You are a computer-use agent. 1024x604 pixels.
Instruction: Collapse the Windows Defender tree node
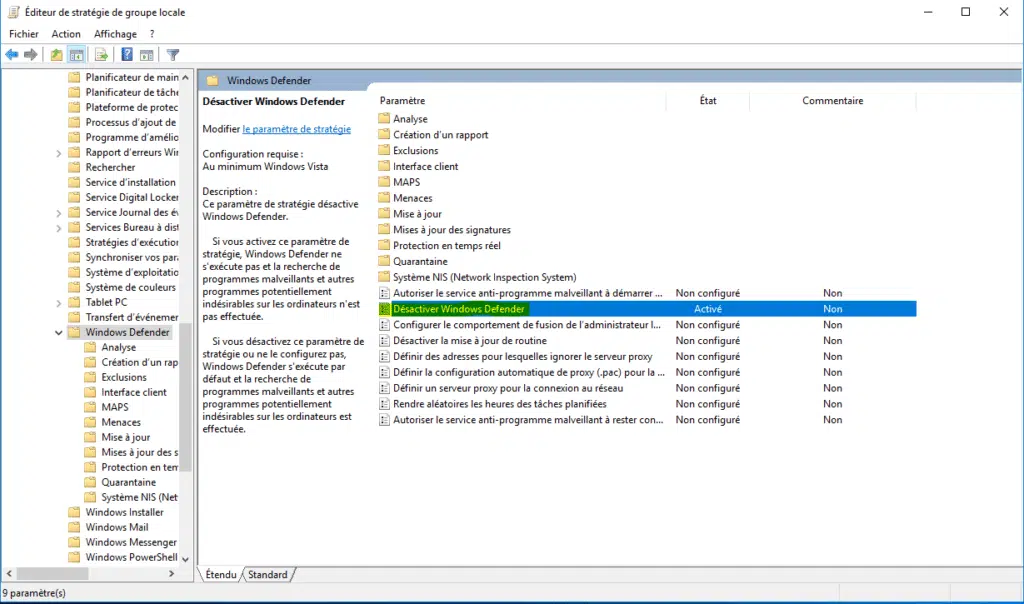click(59, 332)
